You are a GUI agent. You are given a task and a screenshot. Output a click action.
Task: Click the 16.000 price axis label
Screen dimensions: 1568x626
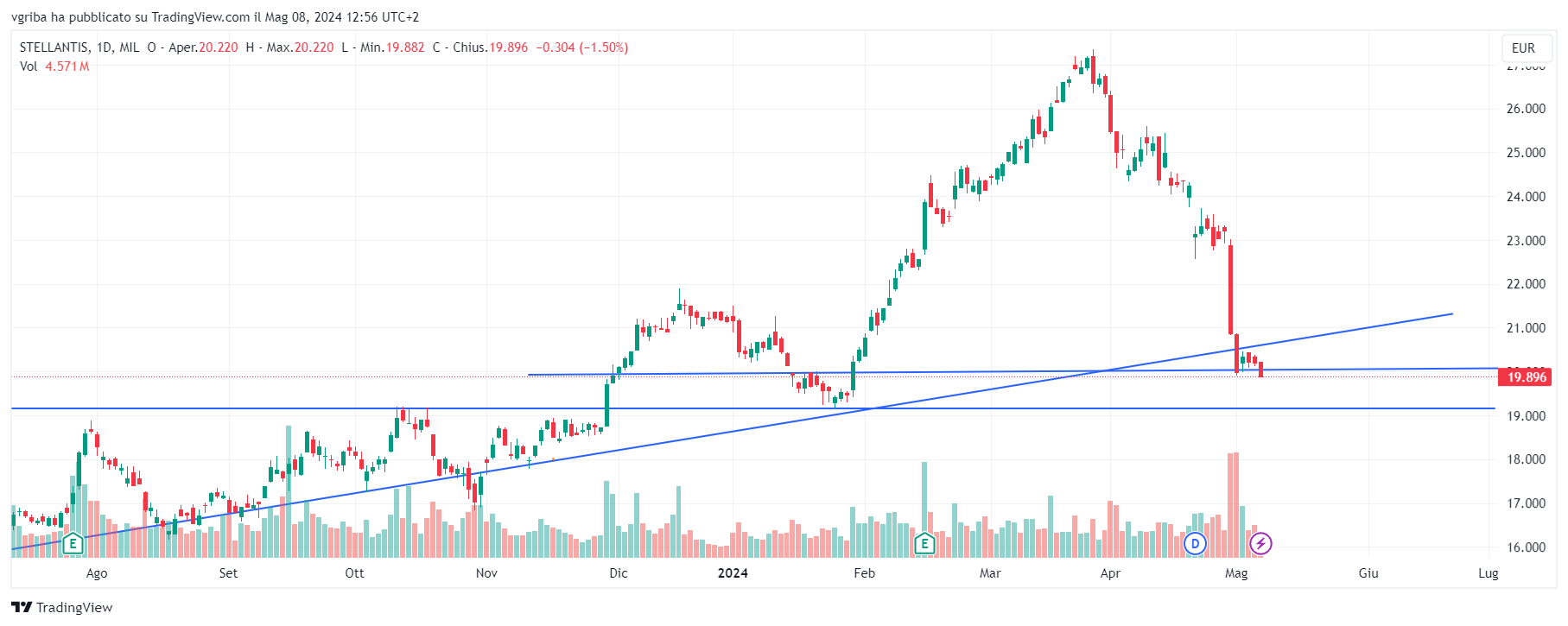coord(1526,547)
